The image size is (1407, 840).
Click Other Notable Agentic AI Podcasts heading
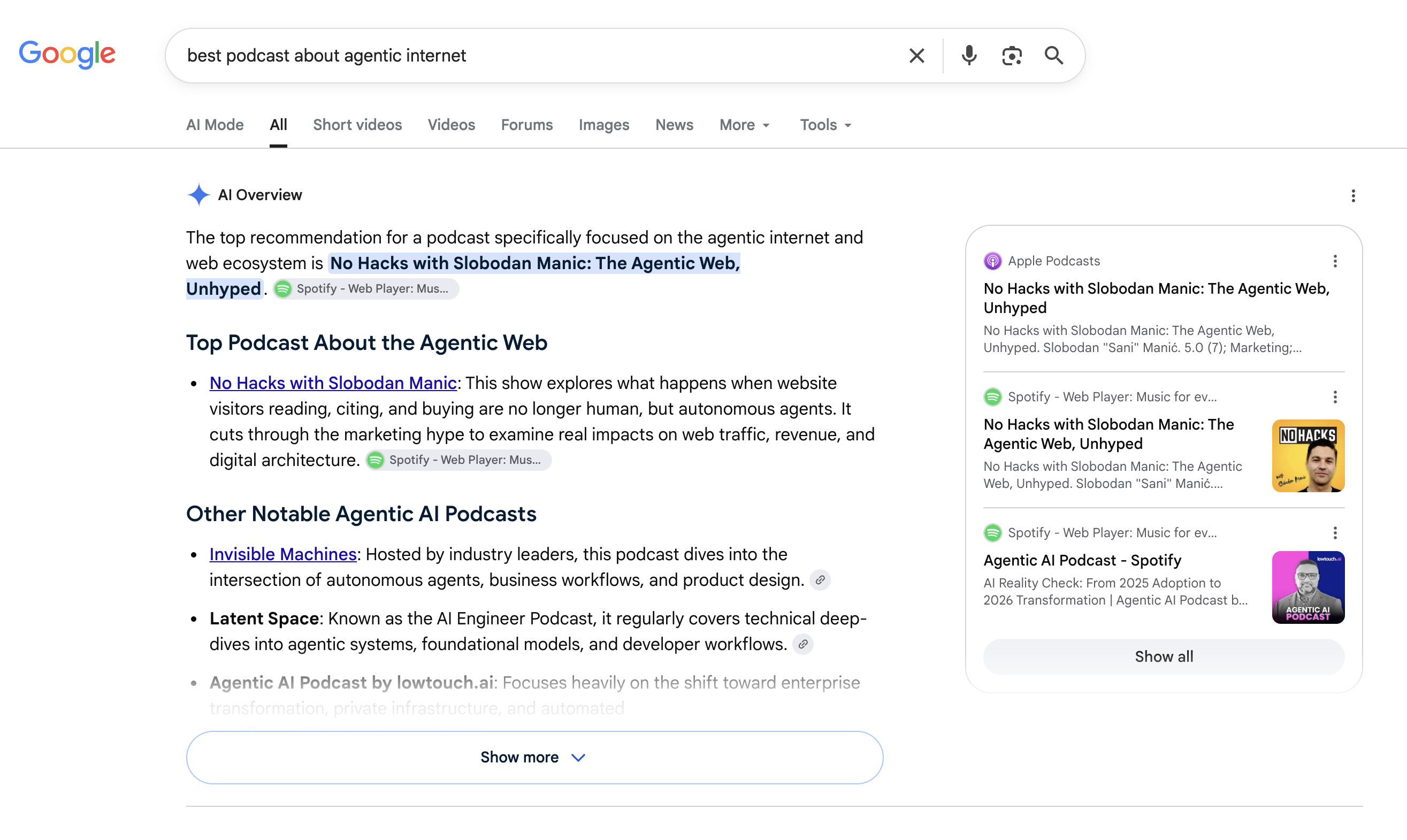click(x=361, y=514)
